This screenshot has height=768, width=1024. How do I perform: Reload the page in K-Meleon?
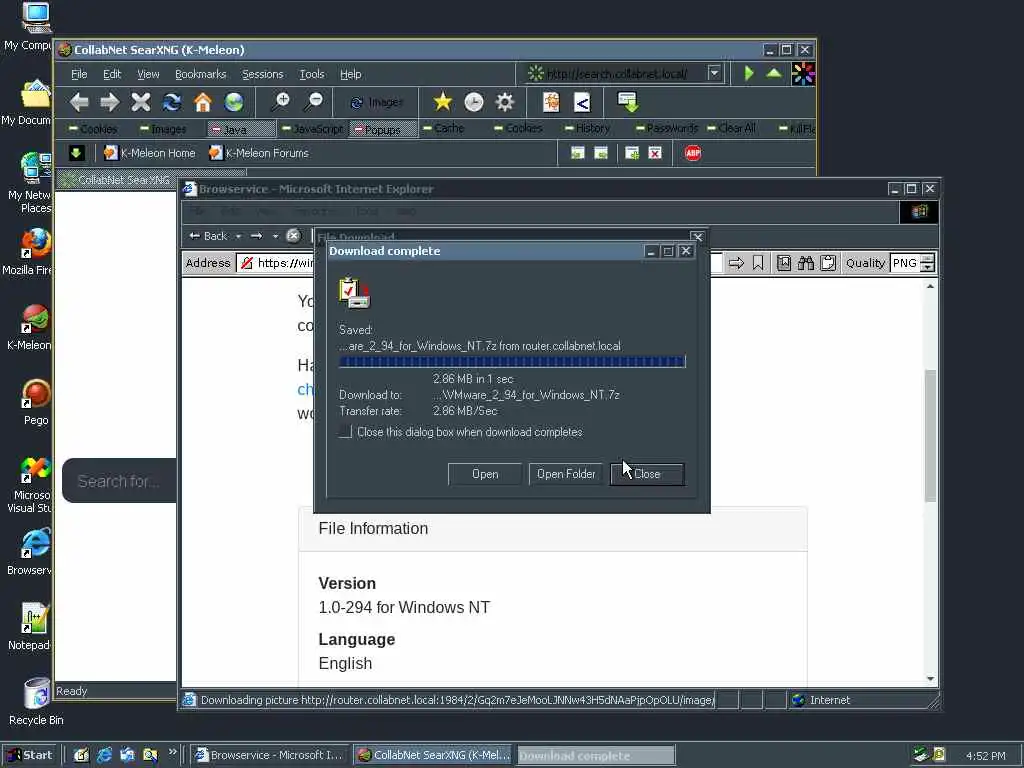172,102
